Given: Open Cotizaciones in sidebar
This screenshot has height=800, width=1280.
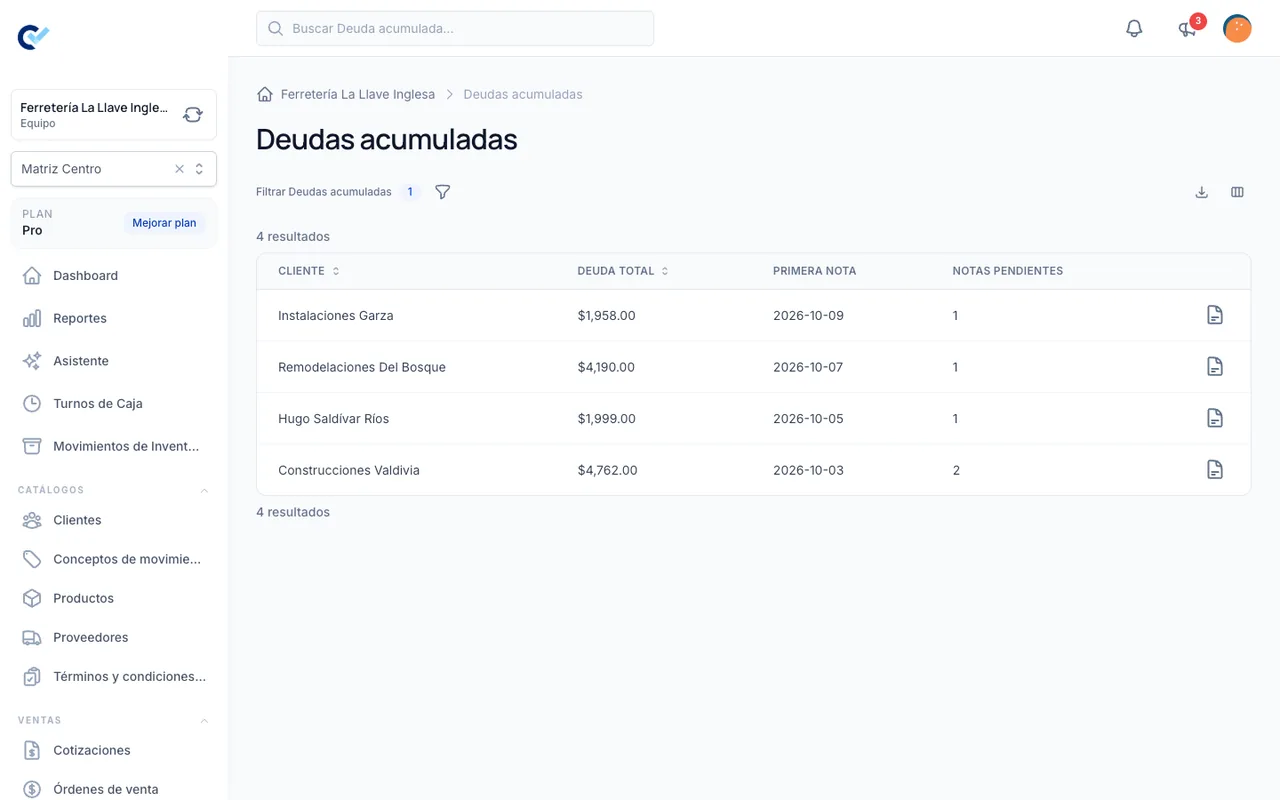Looking at the screenshot, I should point(114,750).
